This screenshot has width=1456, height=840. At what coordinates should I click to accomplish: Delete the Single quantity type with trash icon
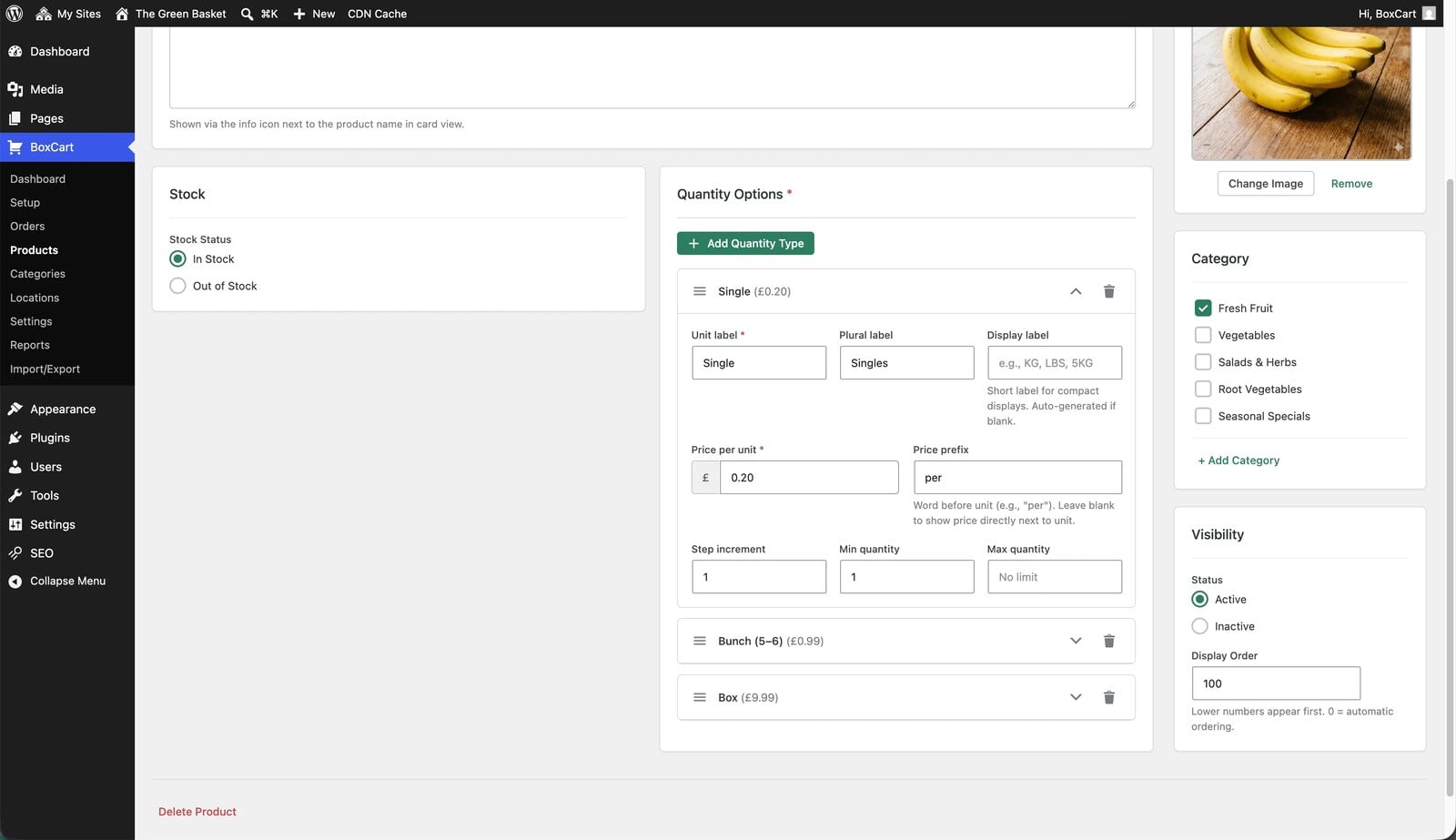click(1108, 291)
